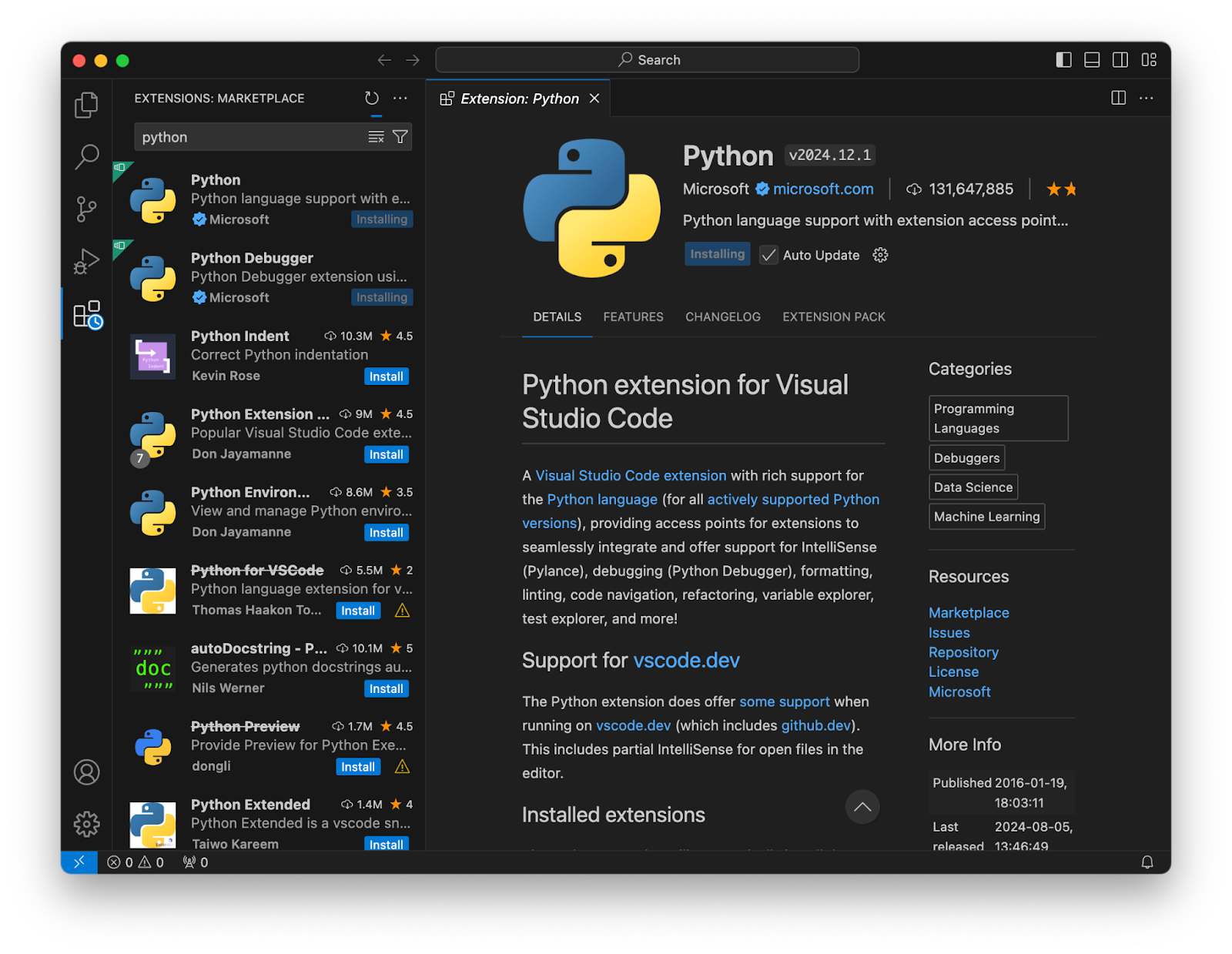This screenshot has height=954, width=1232.
Task: Switch to the EXTENSION PACK tab
Action: 834,316
